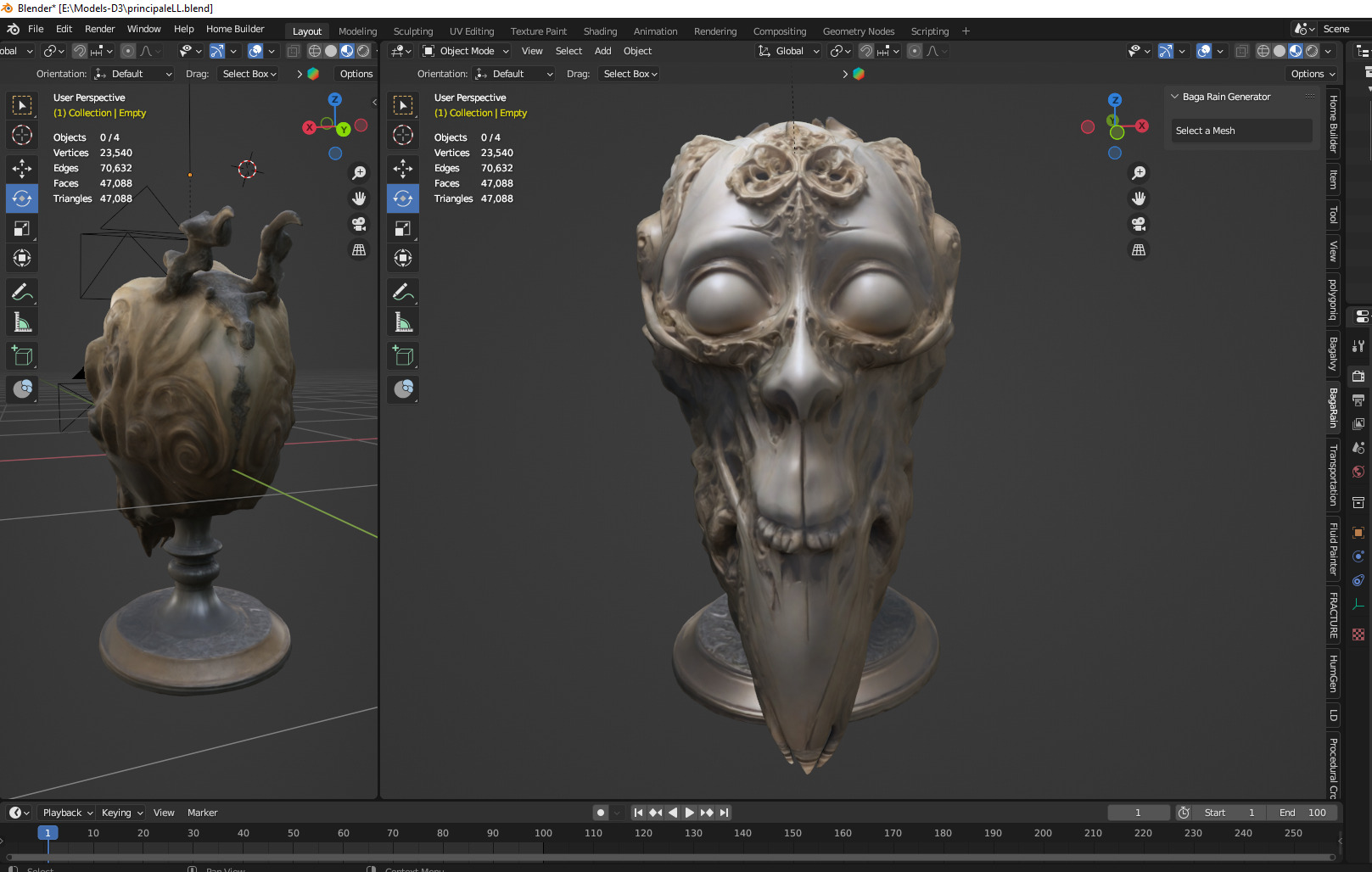
Task: Click the End frame field
Action: 1302,813
